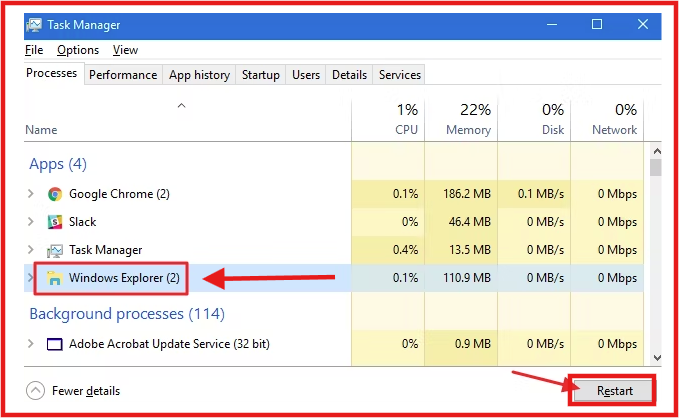The height and width of the screenshot is (418, 679).
Task: Switch to the Performance tab
Action: pyautogui.click(x=123, y=75)
